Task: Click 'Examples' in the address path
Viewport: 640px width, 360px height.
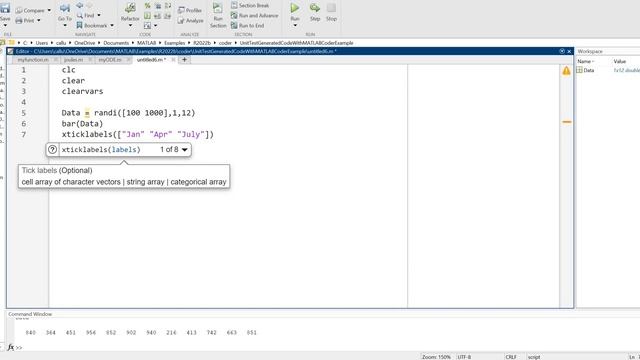Action: point(174,43)
